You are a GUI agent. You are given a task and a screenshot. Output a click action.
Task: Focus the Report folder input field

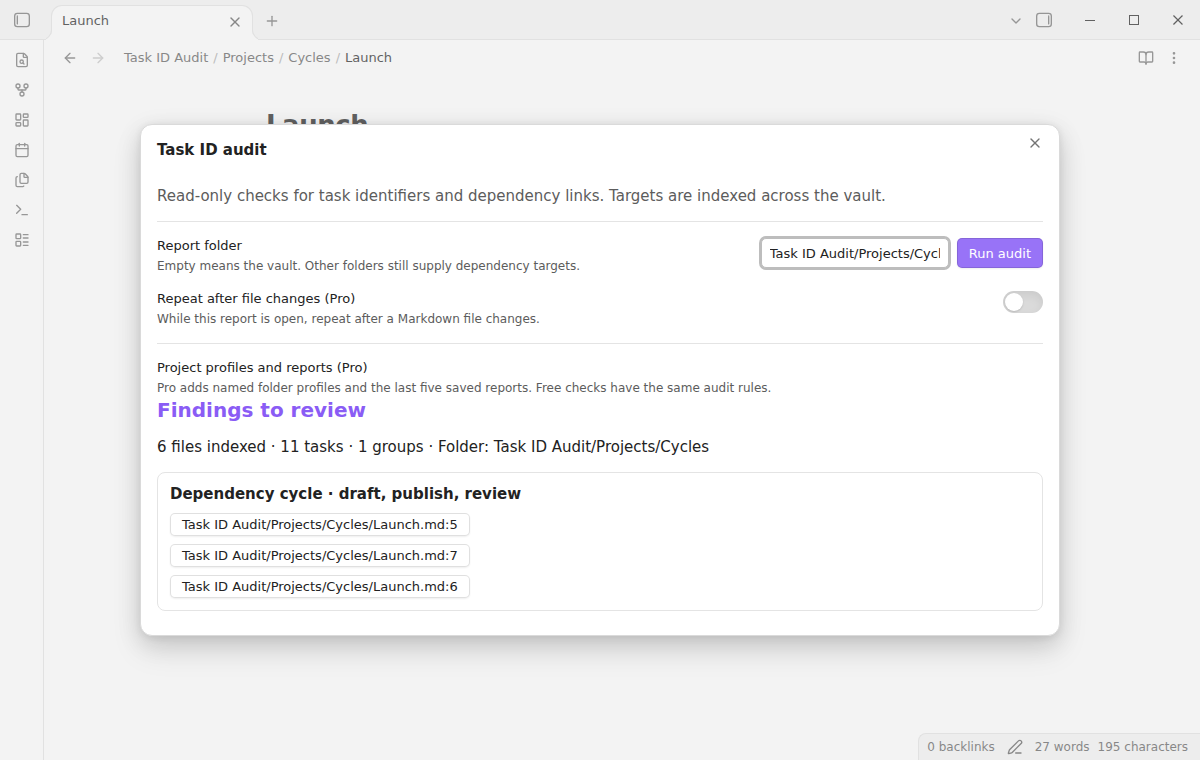pyautogui.click(x=855, y=253)
